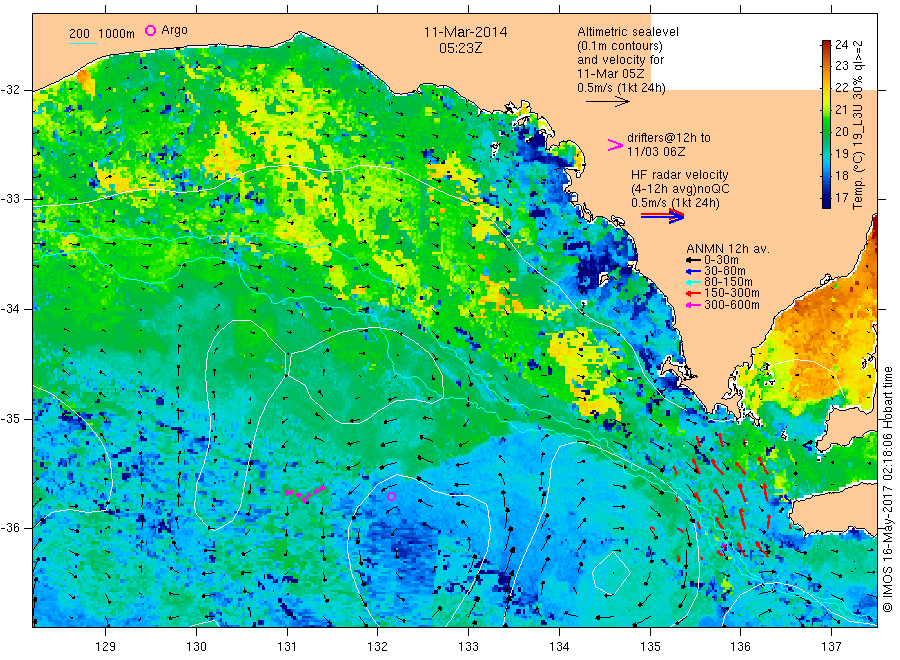The image size is (900, 660).
Task: Click the colorbar tick label 21
Action: click(841, 110)
